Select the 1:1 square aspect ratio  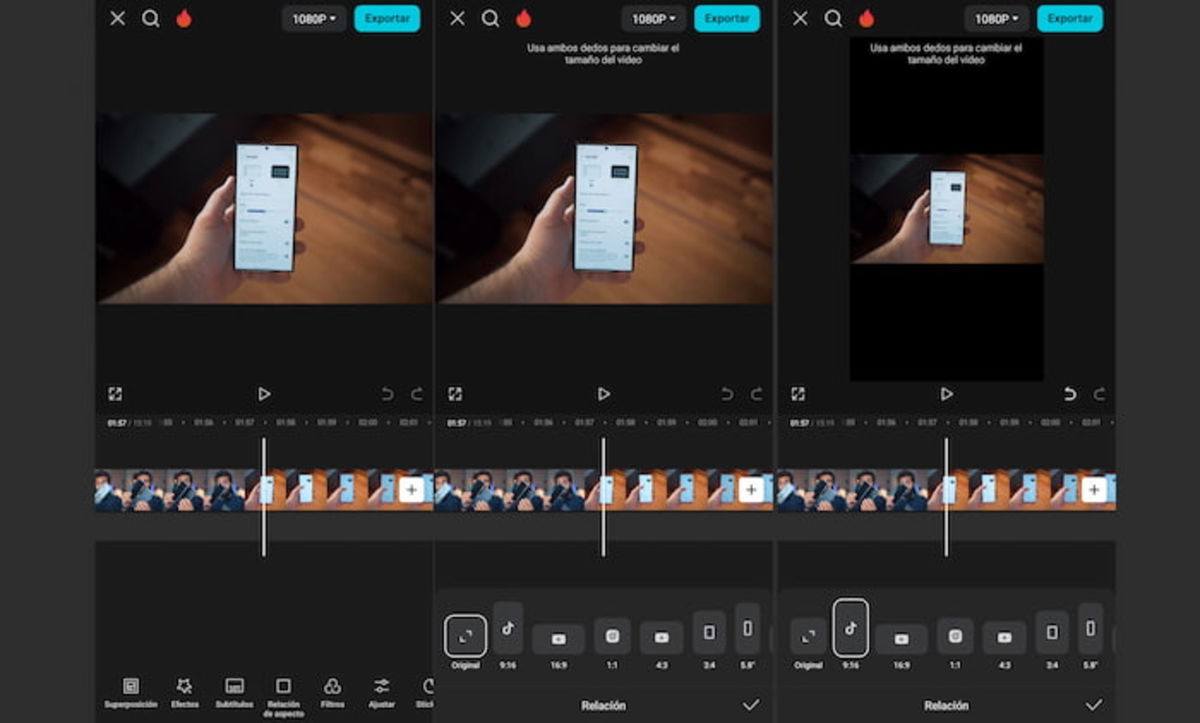(x=612, y=636)
